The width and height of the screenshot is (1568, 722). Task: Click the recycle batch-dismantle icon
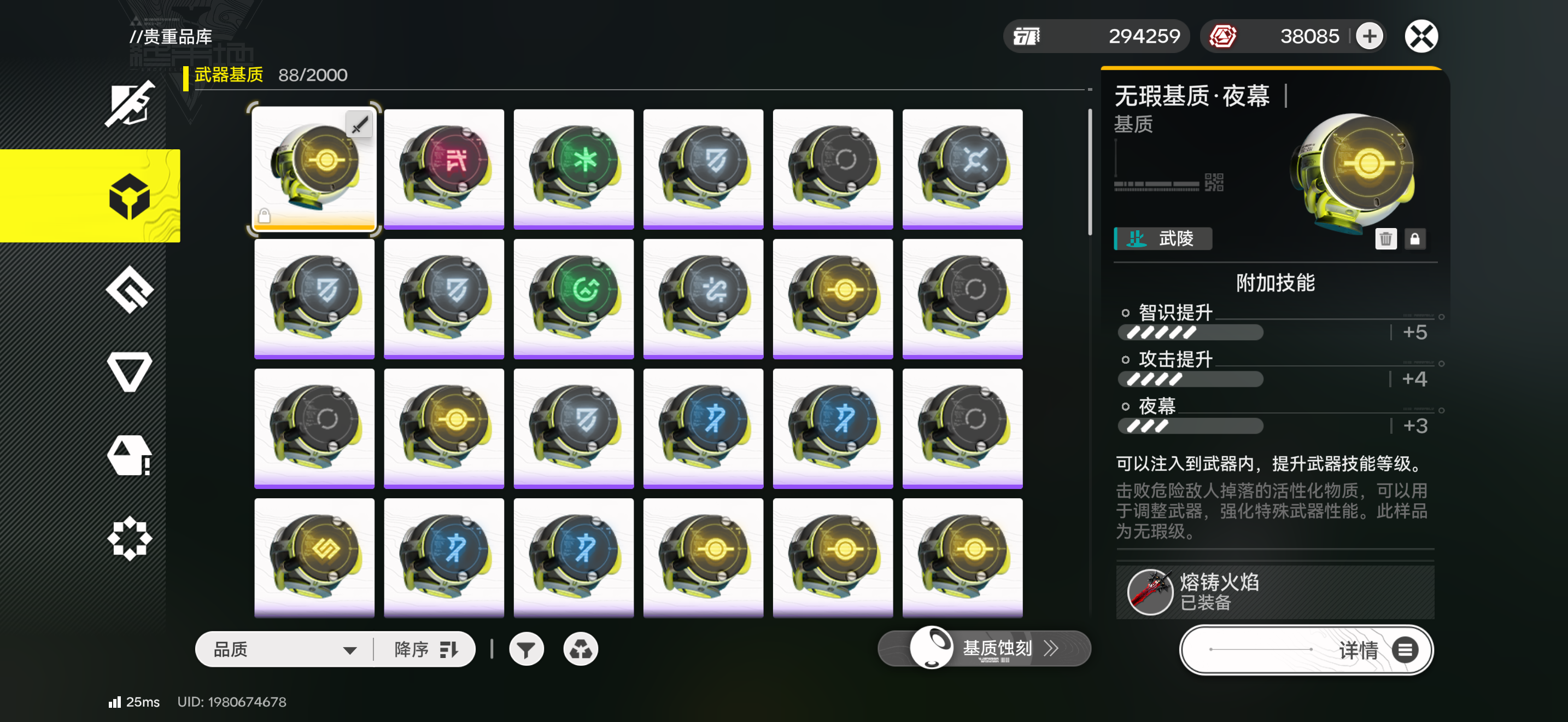(x=581, y=650)
